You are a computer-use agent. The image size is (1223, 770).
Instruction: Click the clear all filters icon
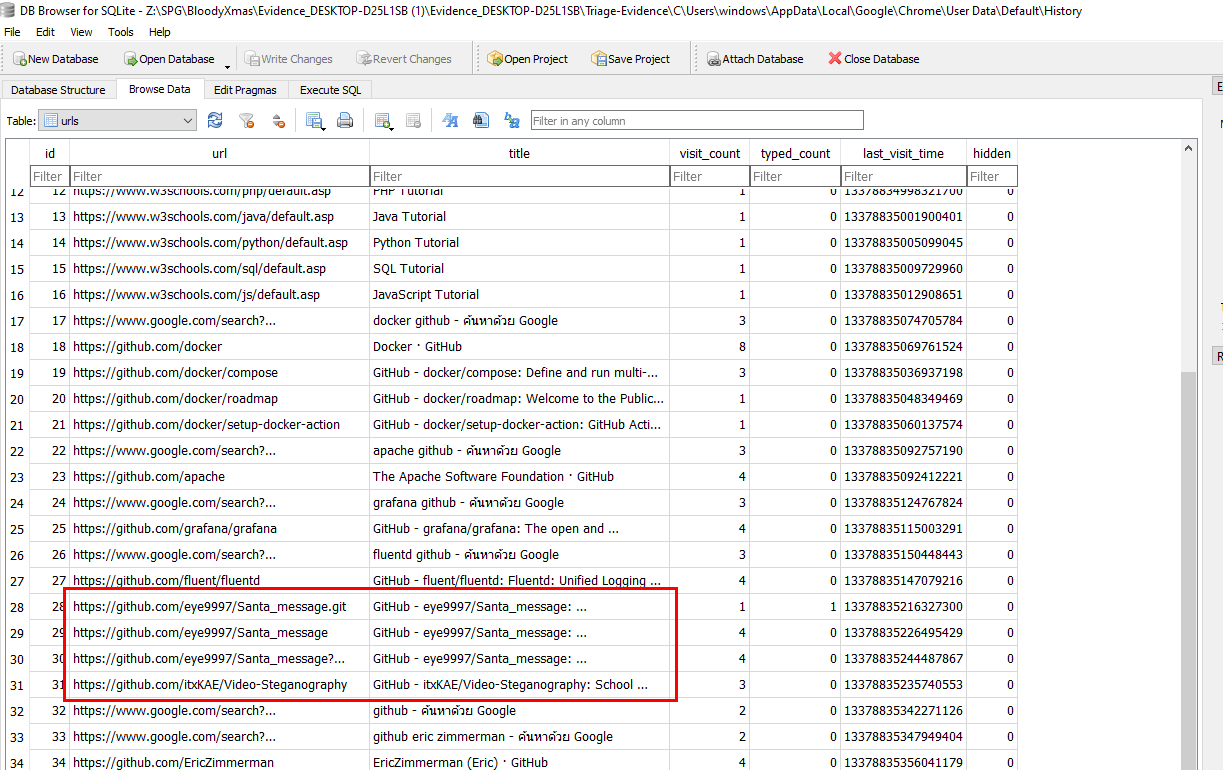click(246, 121)
